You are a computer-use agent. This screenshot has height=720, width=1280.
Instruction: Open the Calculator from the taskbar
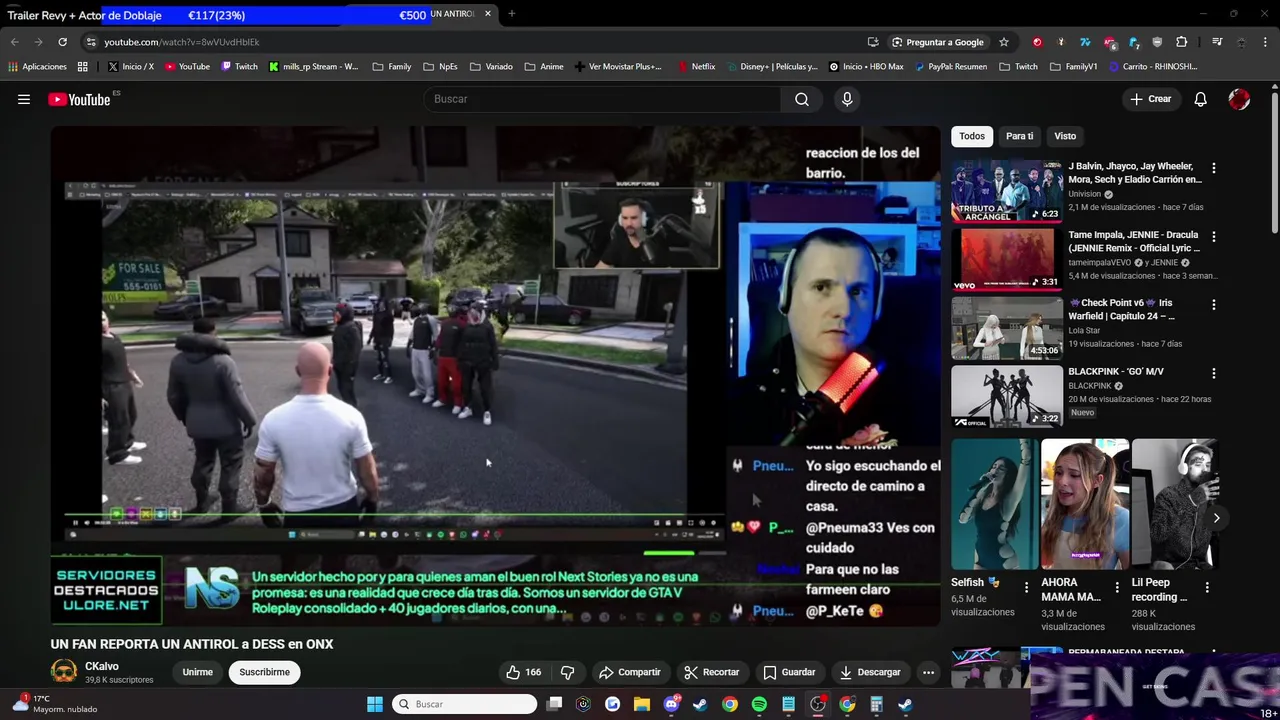coord(876,704)
